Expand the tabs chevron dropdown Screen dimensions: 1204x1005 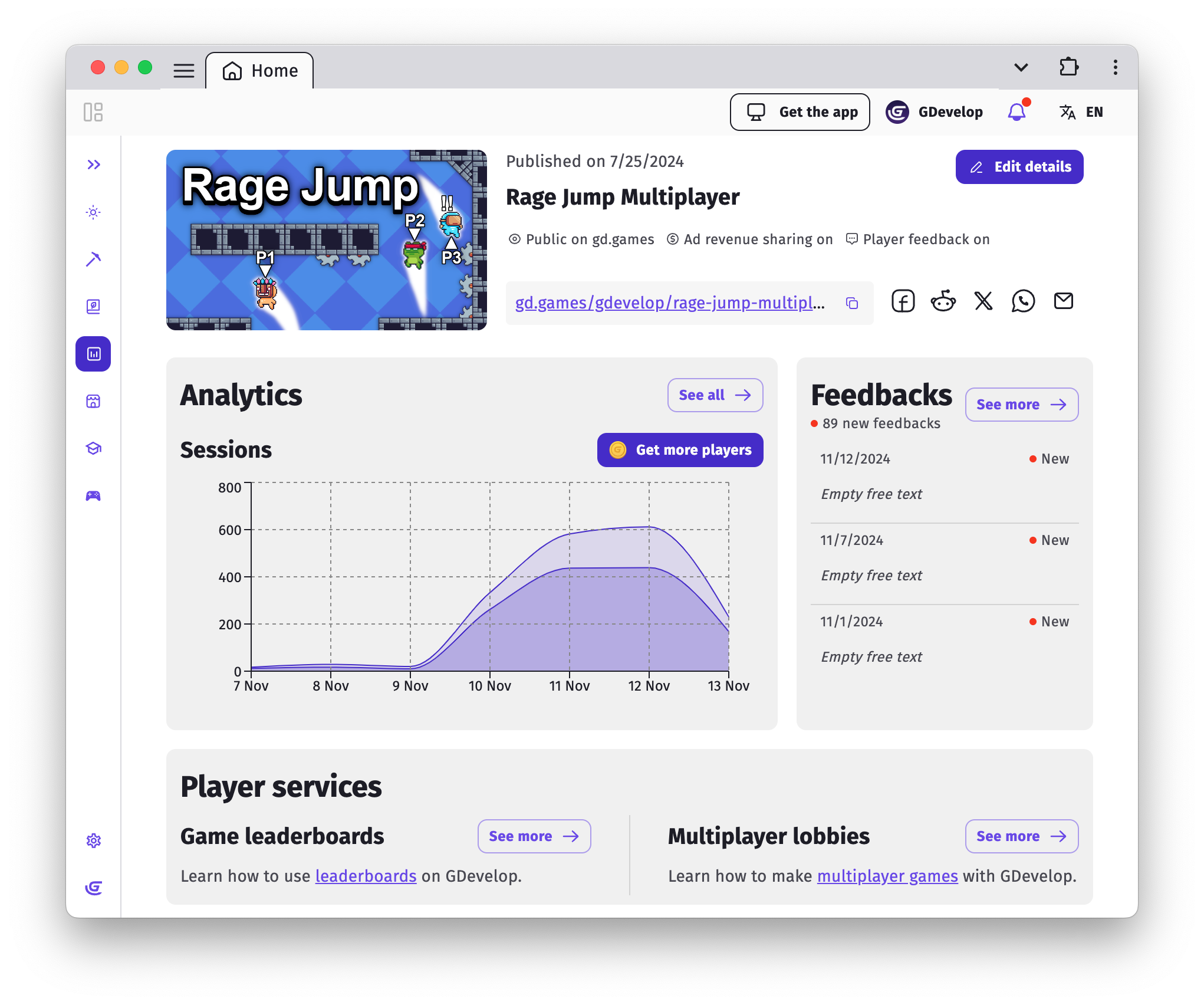point(1021,67)
